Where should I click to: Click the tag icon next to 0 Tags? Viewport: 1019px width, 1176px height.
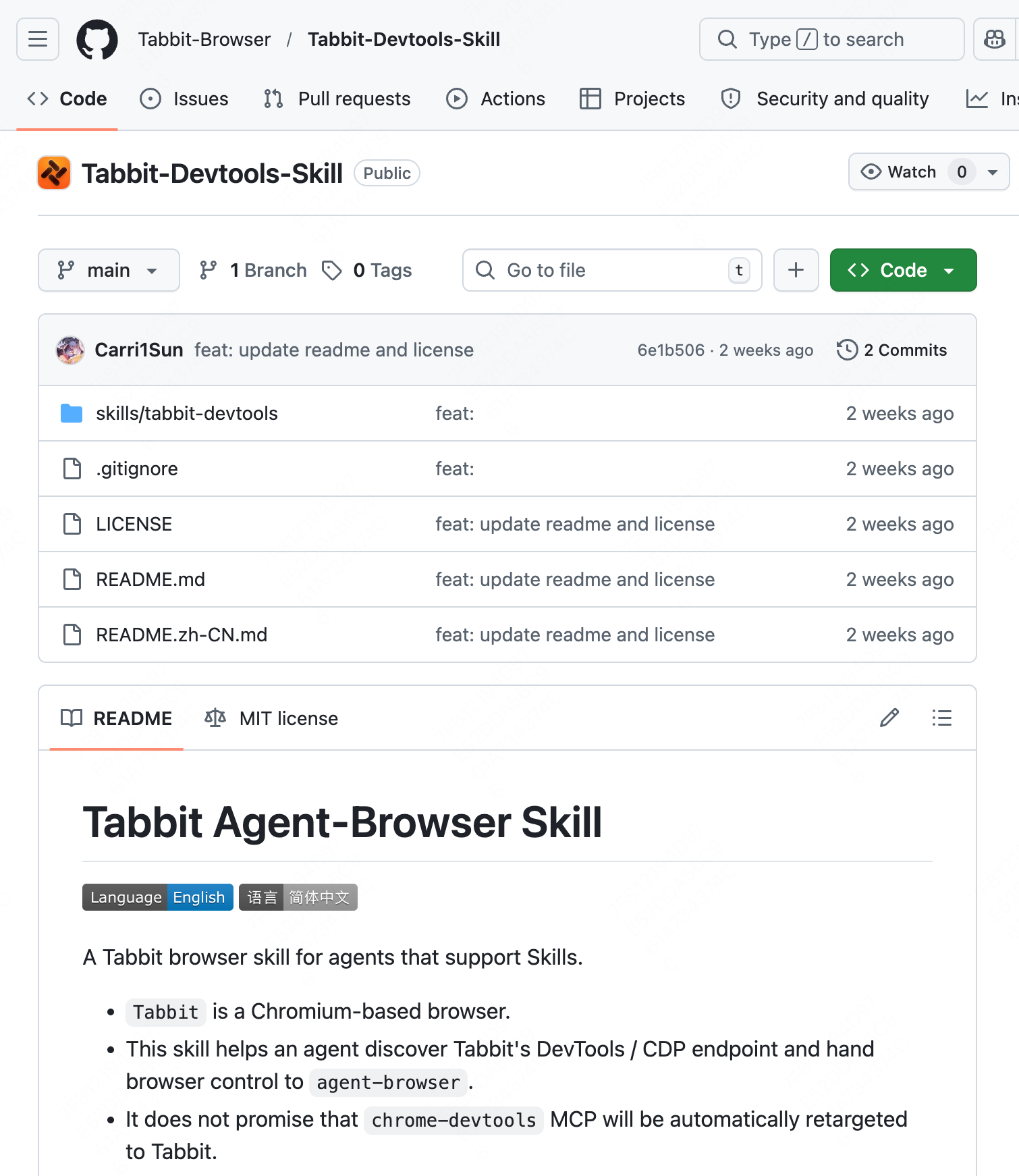(x=331, y=270)
